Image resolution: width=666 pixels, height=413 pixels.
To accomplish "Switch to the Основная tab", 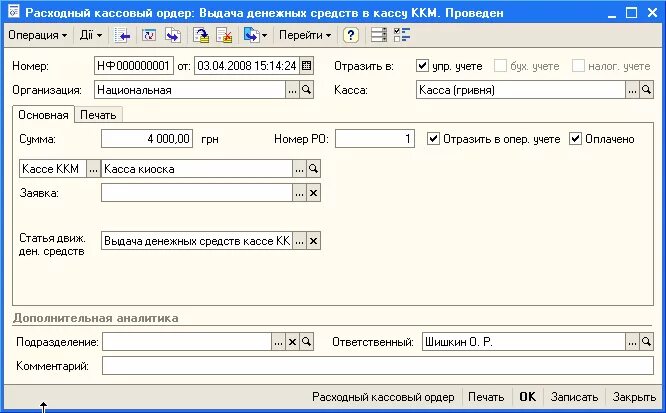I will tap(43, 115).
